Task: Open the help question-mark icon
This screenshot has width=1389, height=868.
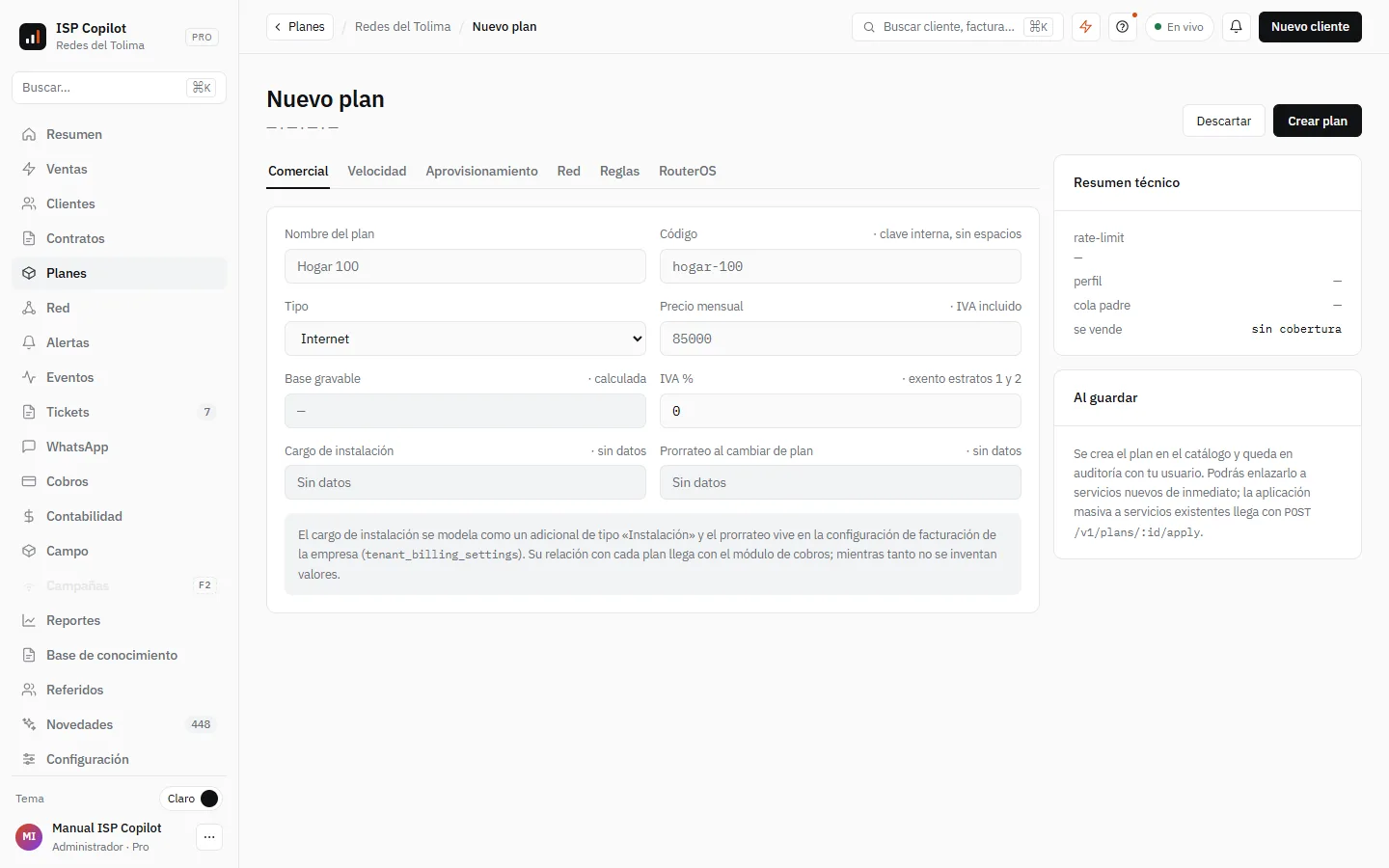Action: (x=1123, y=27)
